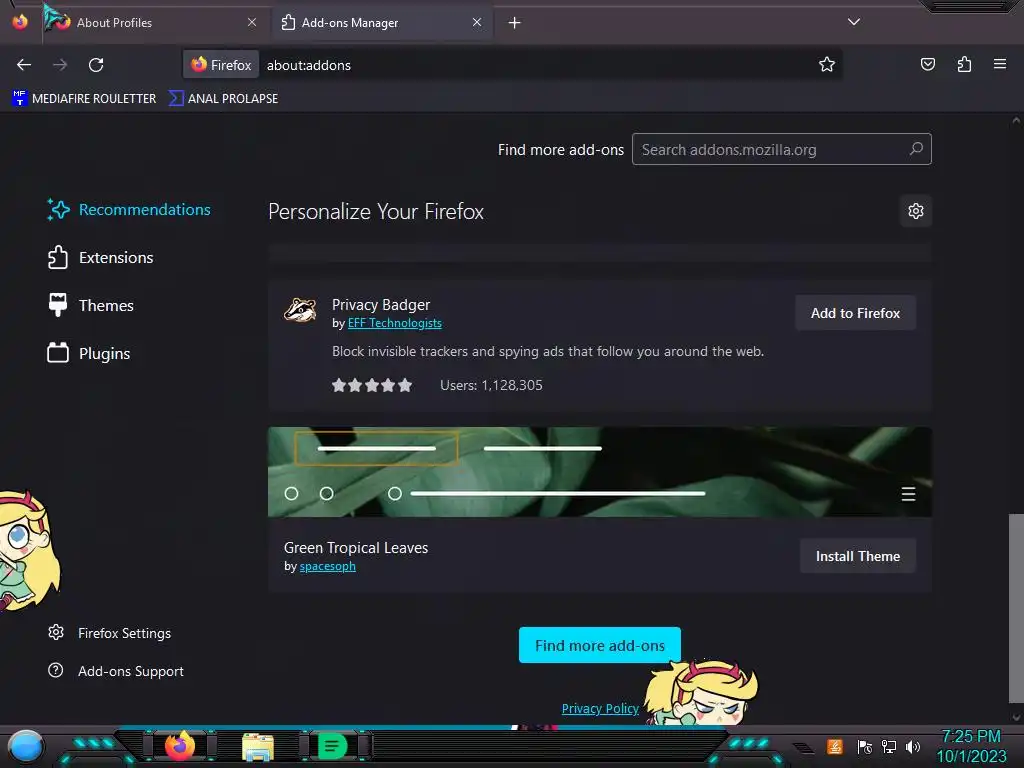Click the Users: 1,128,305 count
The image size is (1024, 768).
click(491, 385)
